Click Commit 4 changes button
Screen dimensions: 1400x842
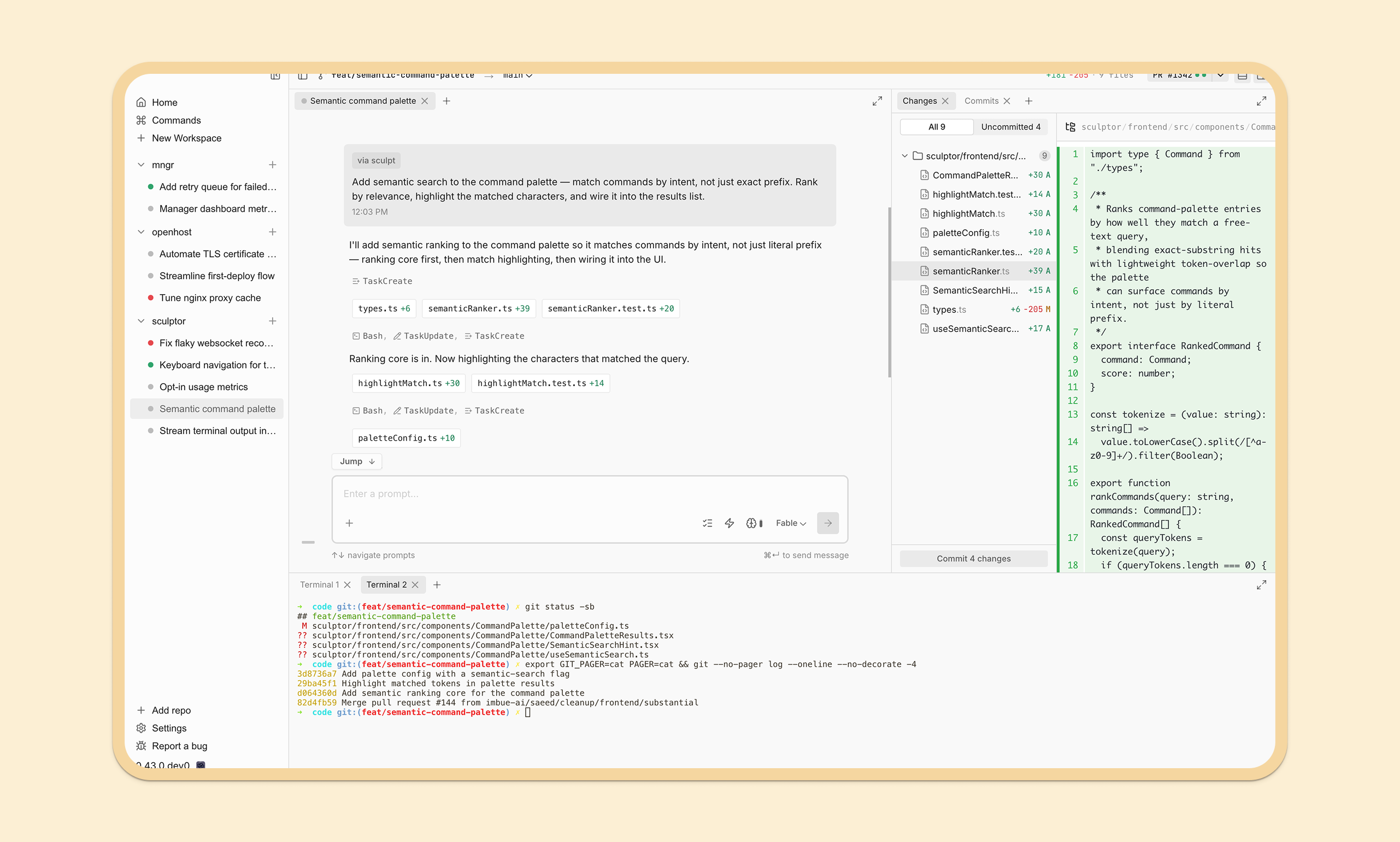click(974, 559)
